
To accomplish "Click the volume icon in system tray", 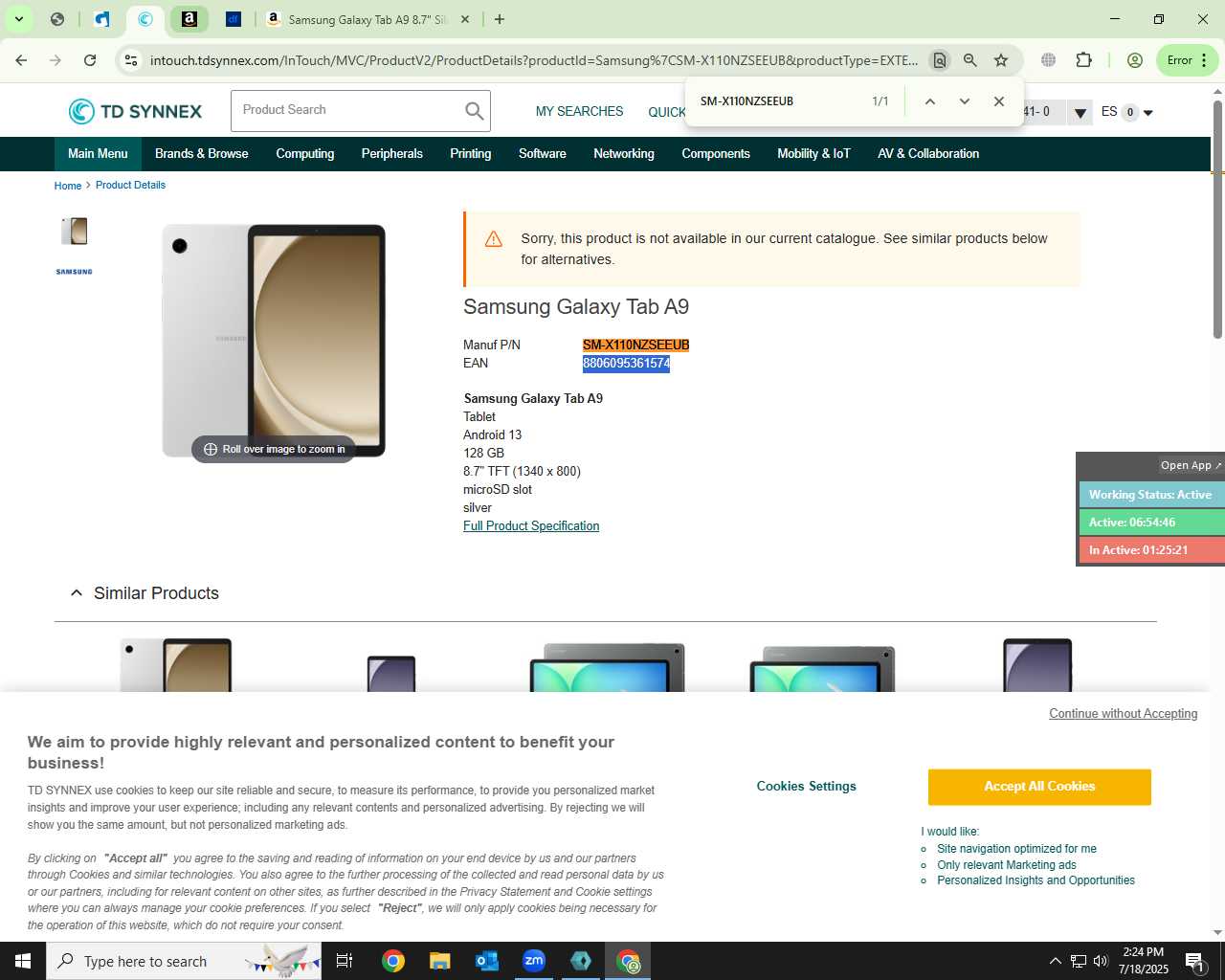I will click(x=1101, y=961).
